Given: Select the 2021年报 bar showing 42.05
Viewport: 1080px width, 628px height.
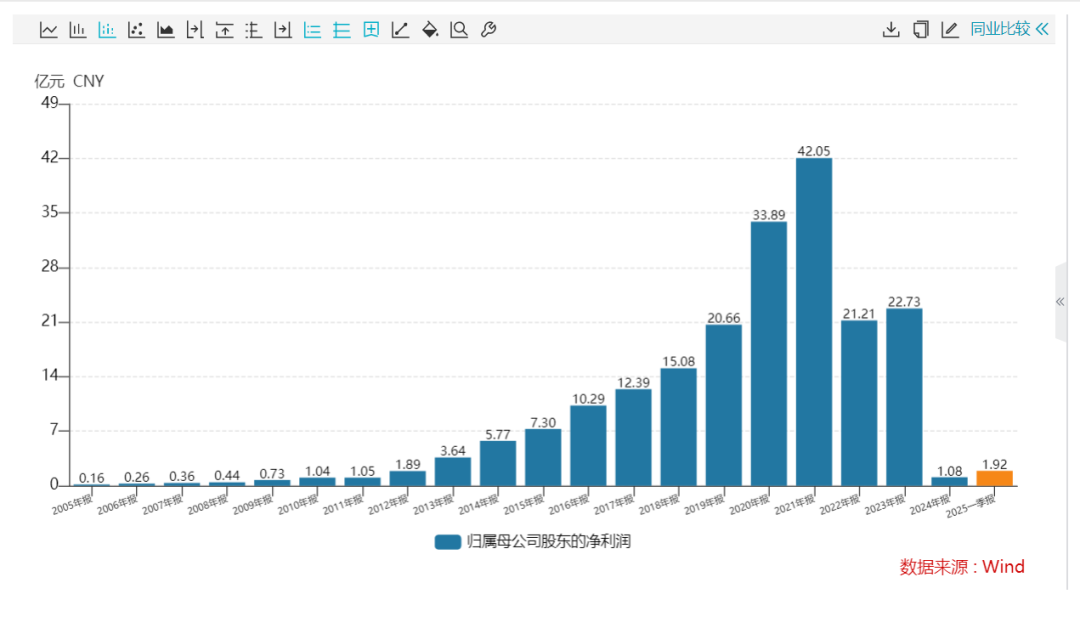Looking at the screenshot, I should pyautogui.click(x=813, y=321).
